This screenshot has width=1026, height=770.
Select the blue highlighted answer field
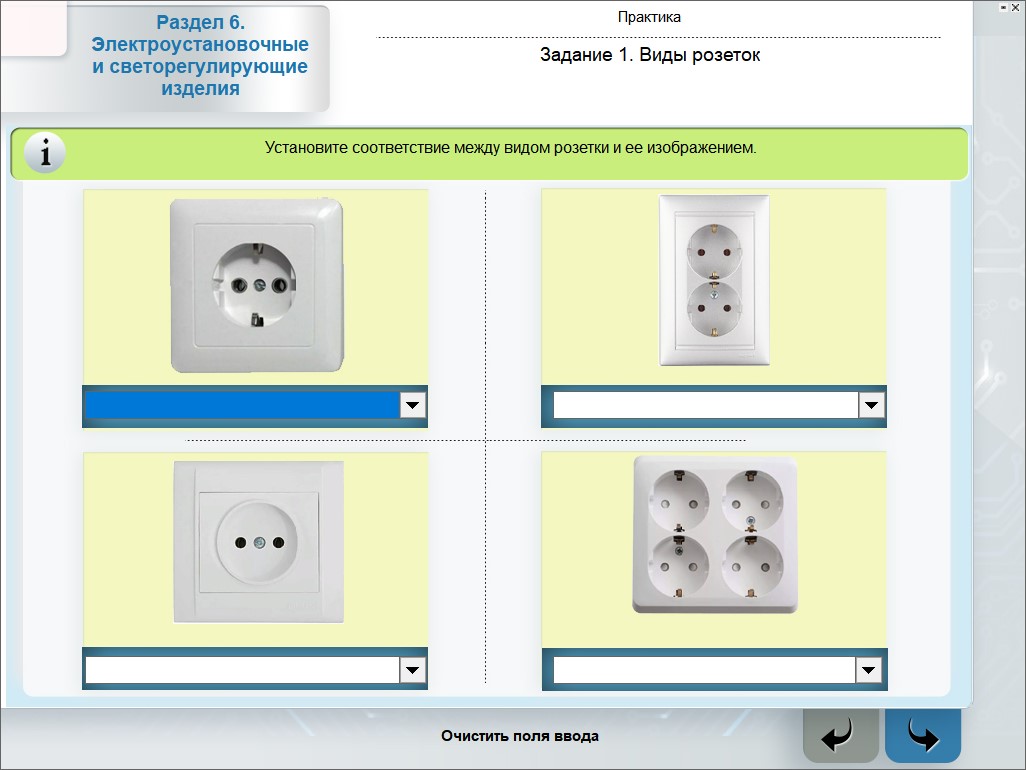pos(242,405)
